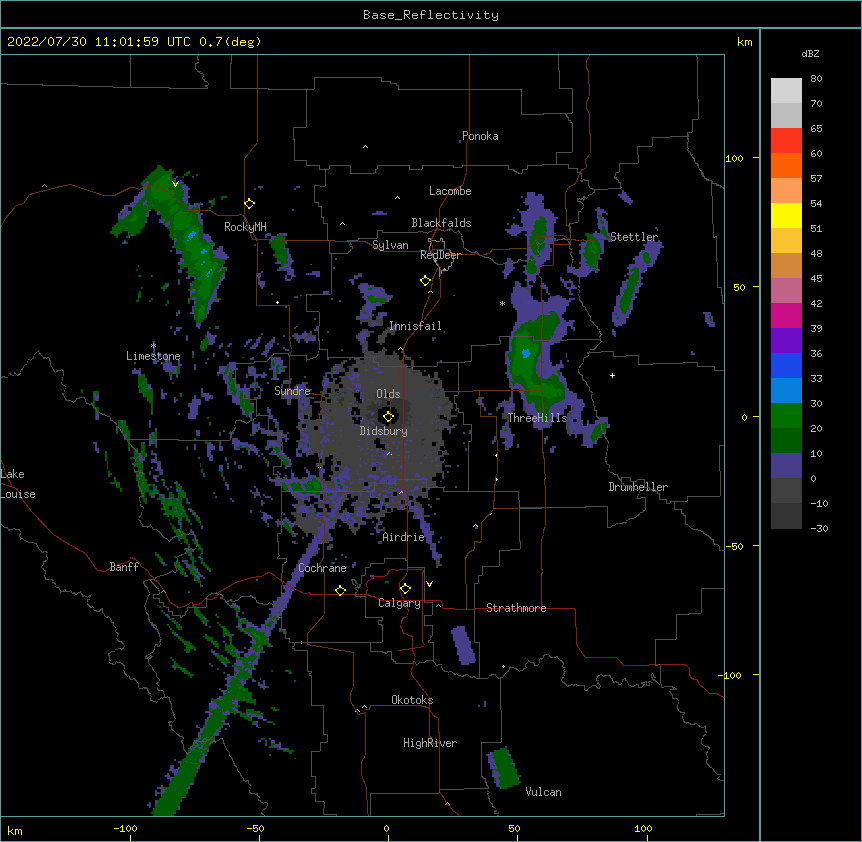This screenshot has height=842, width=862.
Task: Click the Lacombe city label
Action: click(450, 191)
